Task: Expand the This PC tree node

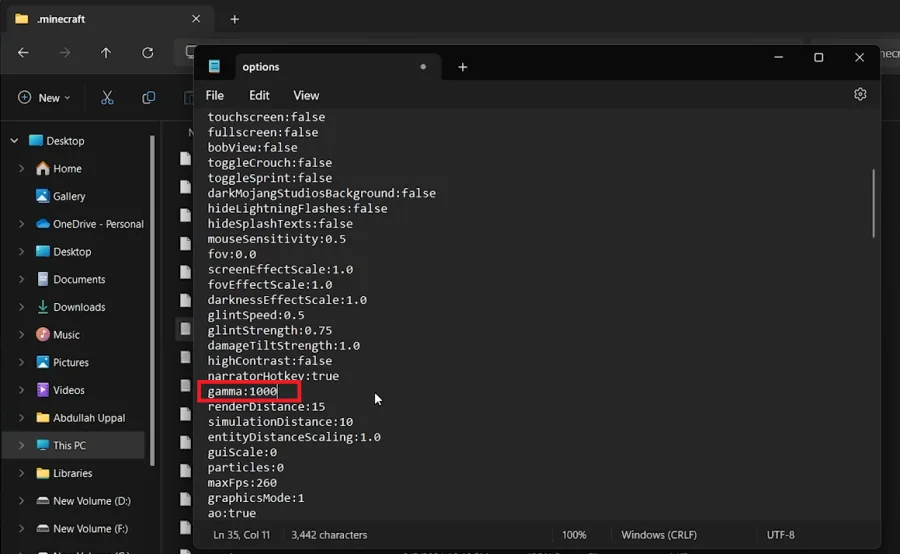Action: 21,445
